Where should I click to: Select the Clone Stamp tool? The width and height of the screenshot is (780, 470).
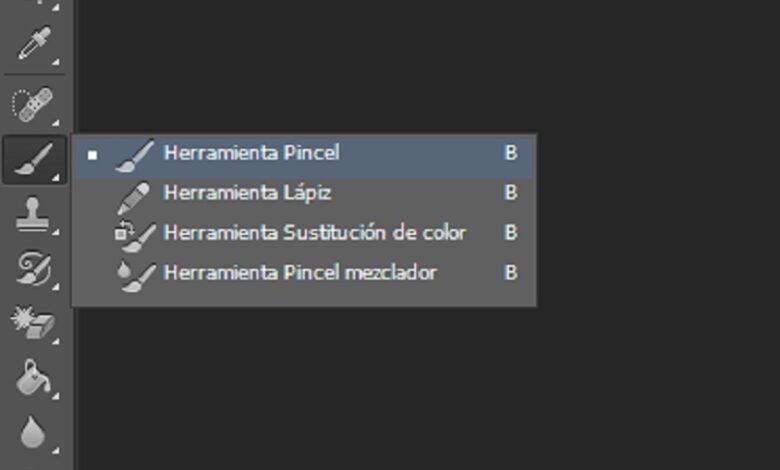(33, 214)
